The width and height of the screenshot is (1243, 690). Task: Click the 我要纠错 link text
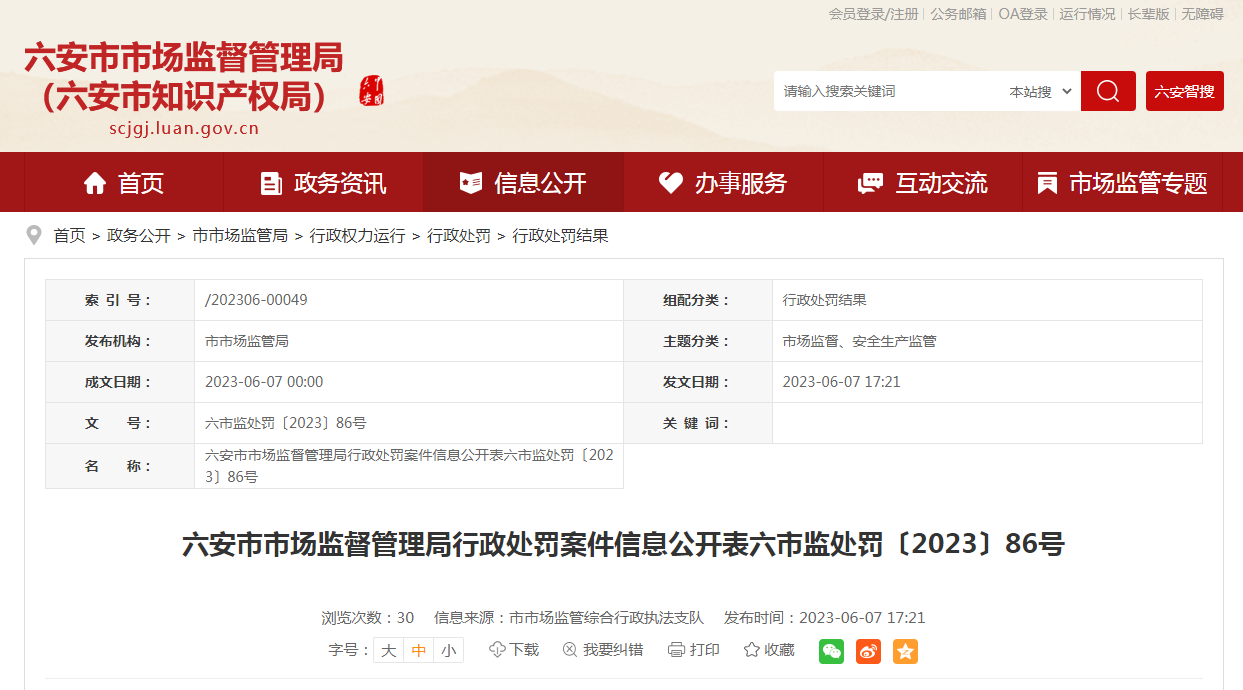[613, 650]
